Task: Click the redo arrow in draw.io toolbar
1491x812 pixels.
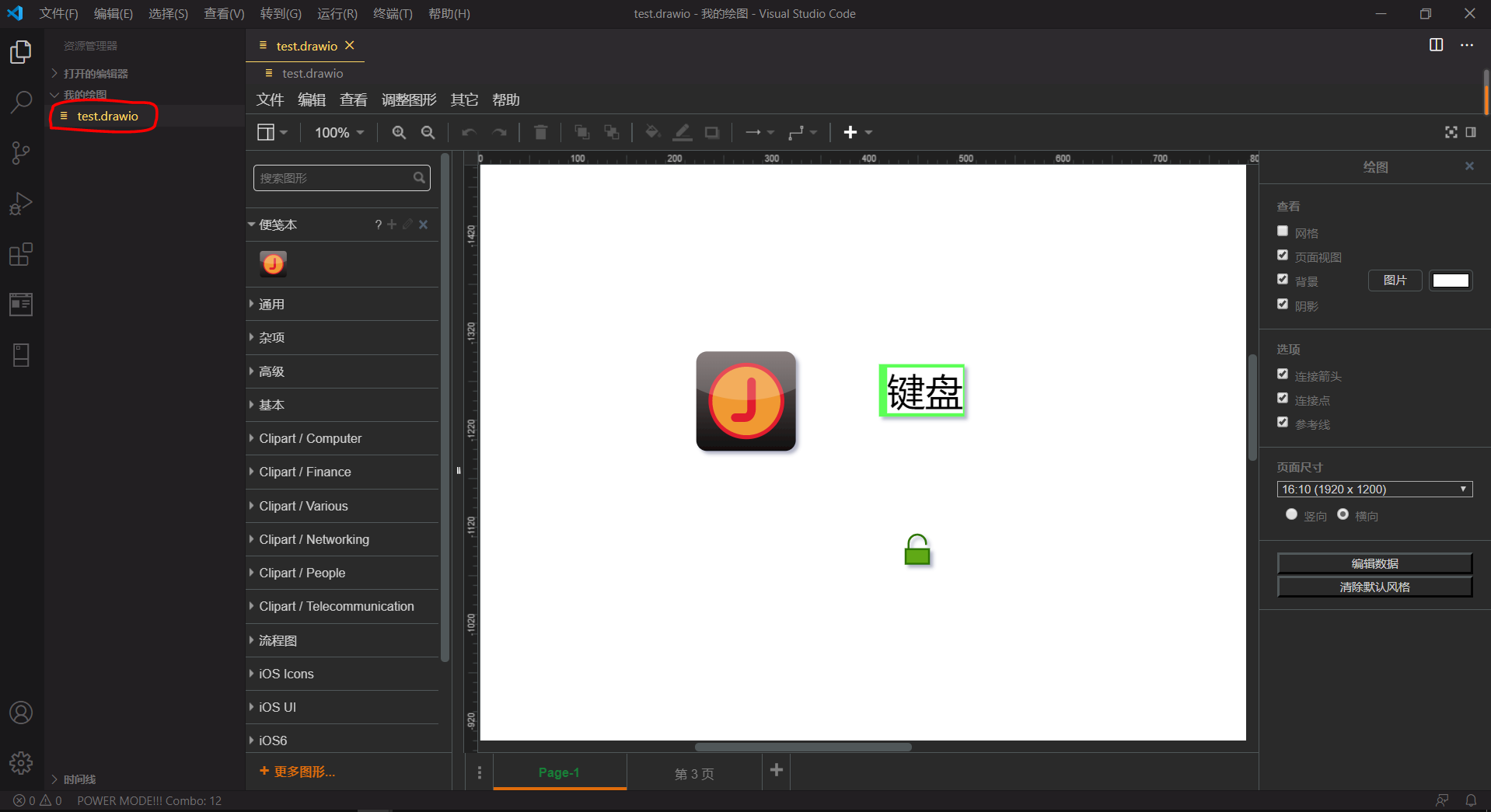Action: point(499,133)
